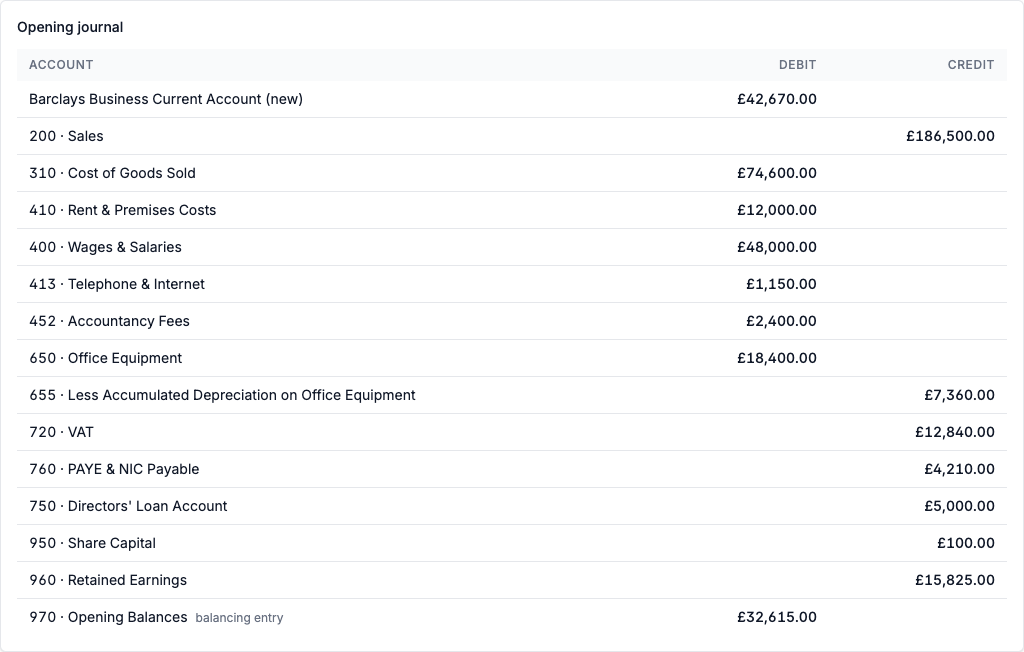
Task: Click the £48,000.00 debit value
Action: 776,247
